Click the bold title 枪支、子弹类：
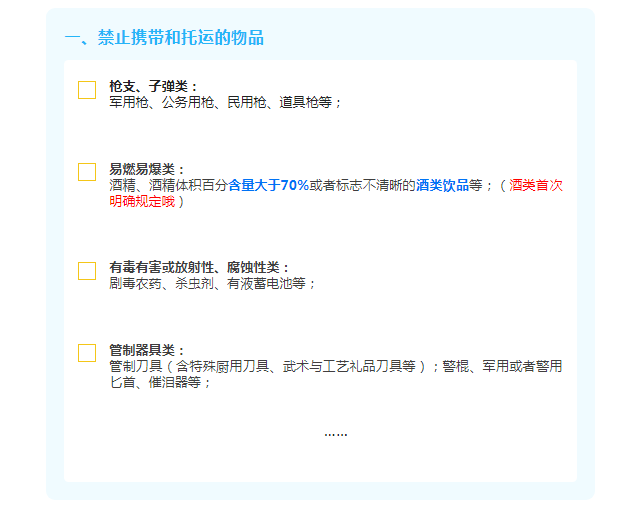Image resolution: width=638 pixels, height=505 pixels. tap(154, 86)
